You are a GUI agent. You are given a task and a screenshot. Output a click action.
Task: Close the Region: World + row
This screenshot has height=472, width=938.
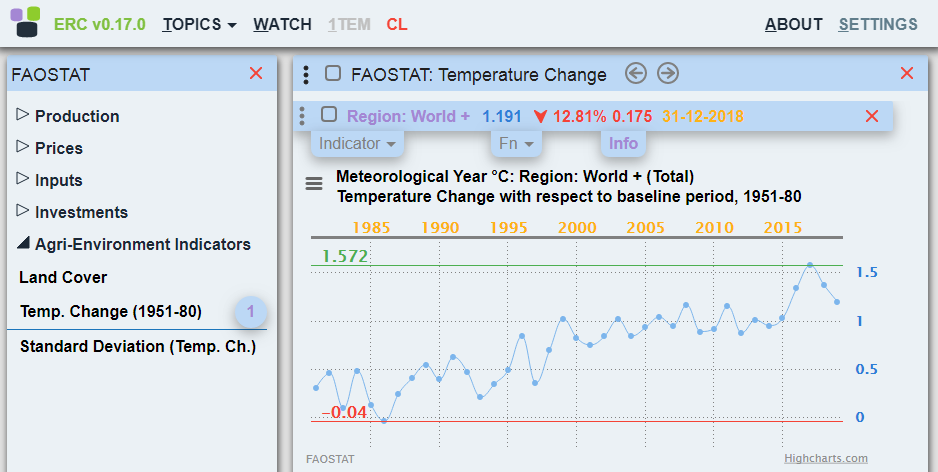click(872, 116)
